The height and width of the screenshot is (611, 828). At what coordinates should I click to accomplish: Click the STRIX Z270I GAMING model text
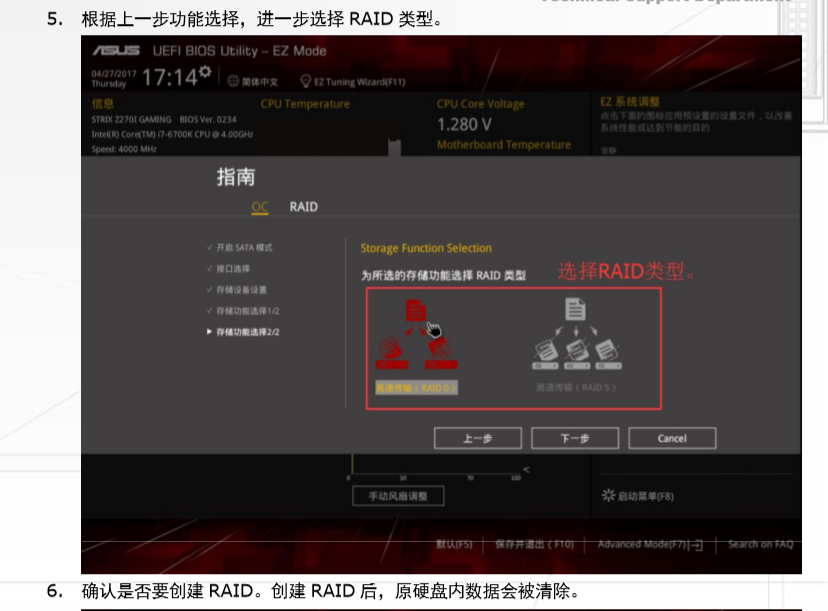(131, 120)
